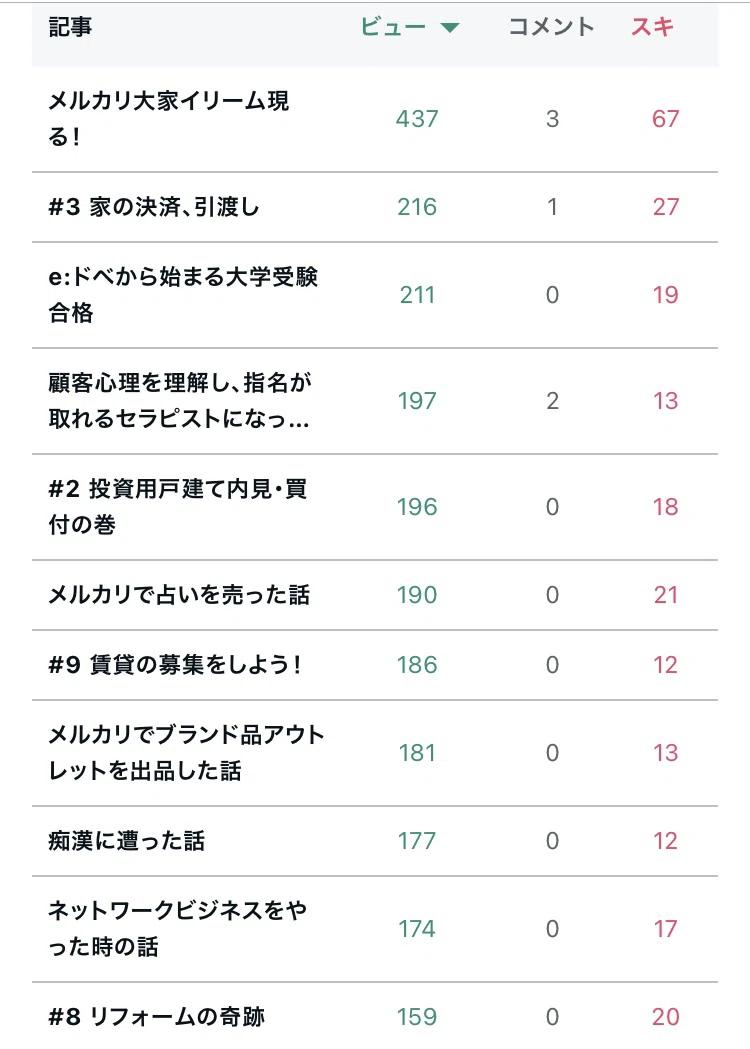Image resolution: width=750 pixels, height=1049 pixels.
Task: Click the 437 view count
Action: click(x=417, y=118)
